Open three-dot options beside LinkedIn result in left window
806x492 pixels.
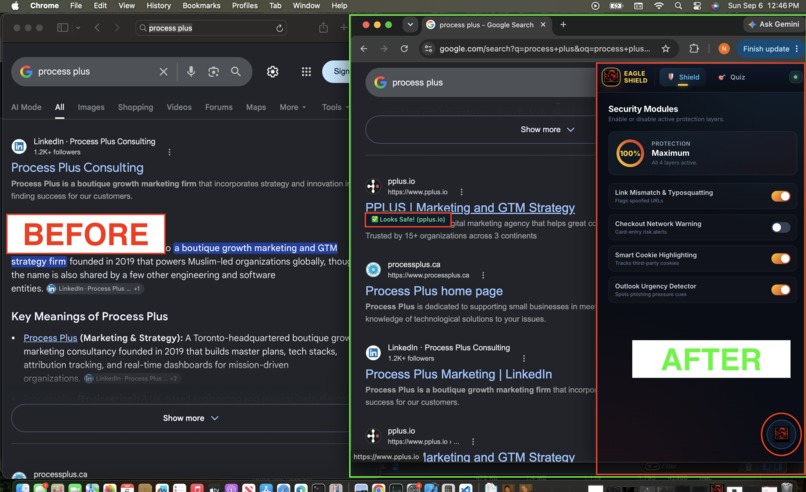[169, 152]
